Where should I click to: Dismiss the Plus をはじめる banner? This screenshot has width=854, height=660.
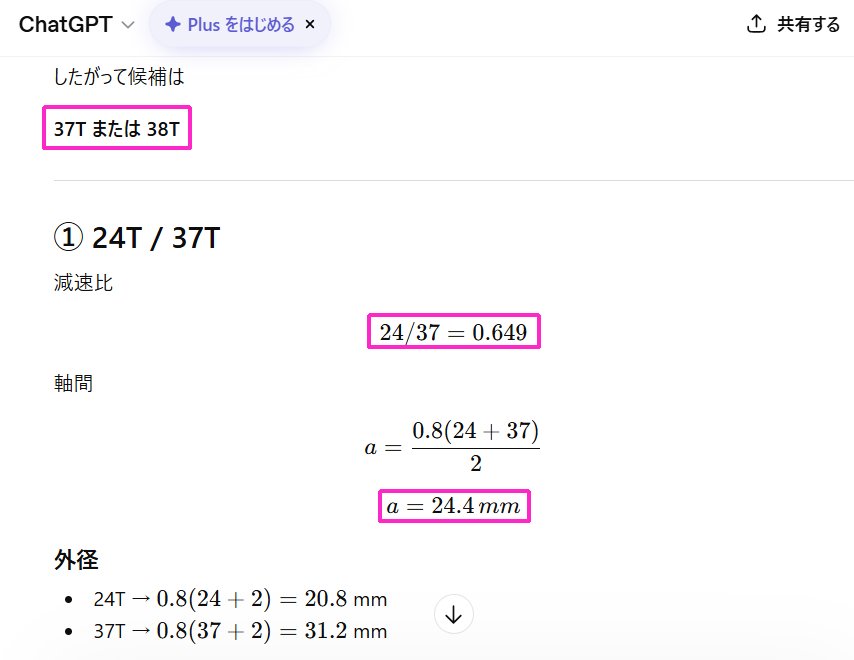pos(310,25)
